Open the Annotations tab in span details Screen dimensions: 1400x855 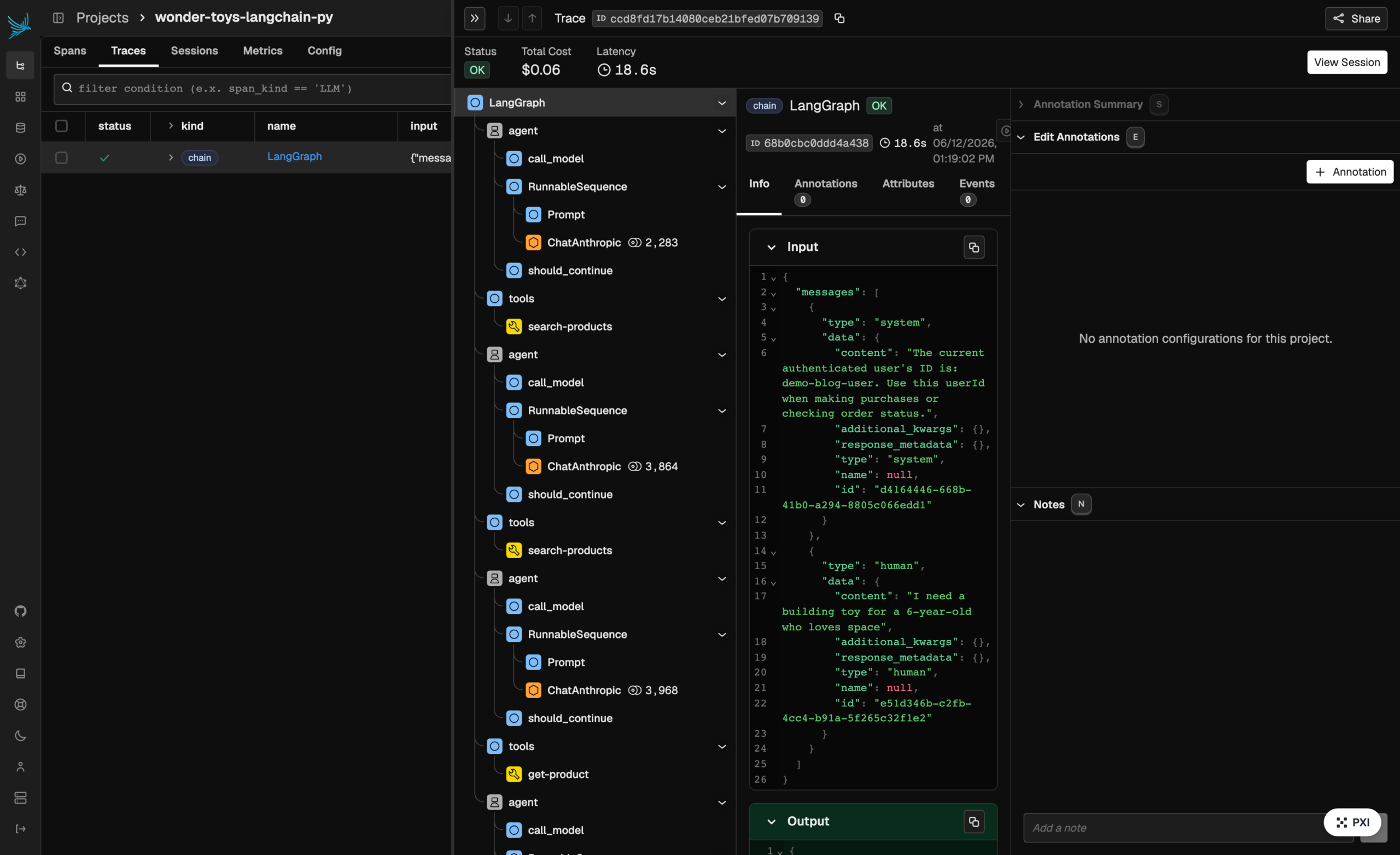tap(826, 190)
